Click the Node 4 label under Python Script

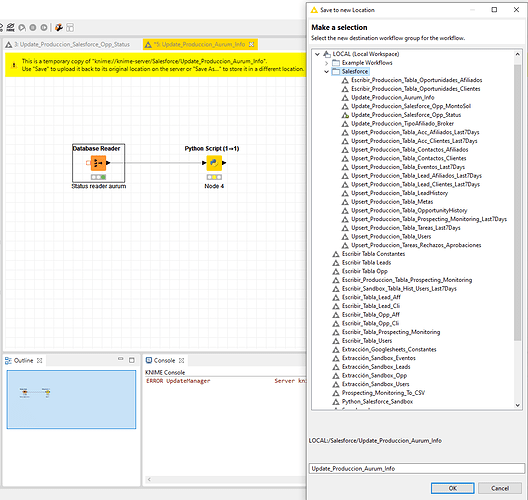click(214, 186)
